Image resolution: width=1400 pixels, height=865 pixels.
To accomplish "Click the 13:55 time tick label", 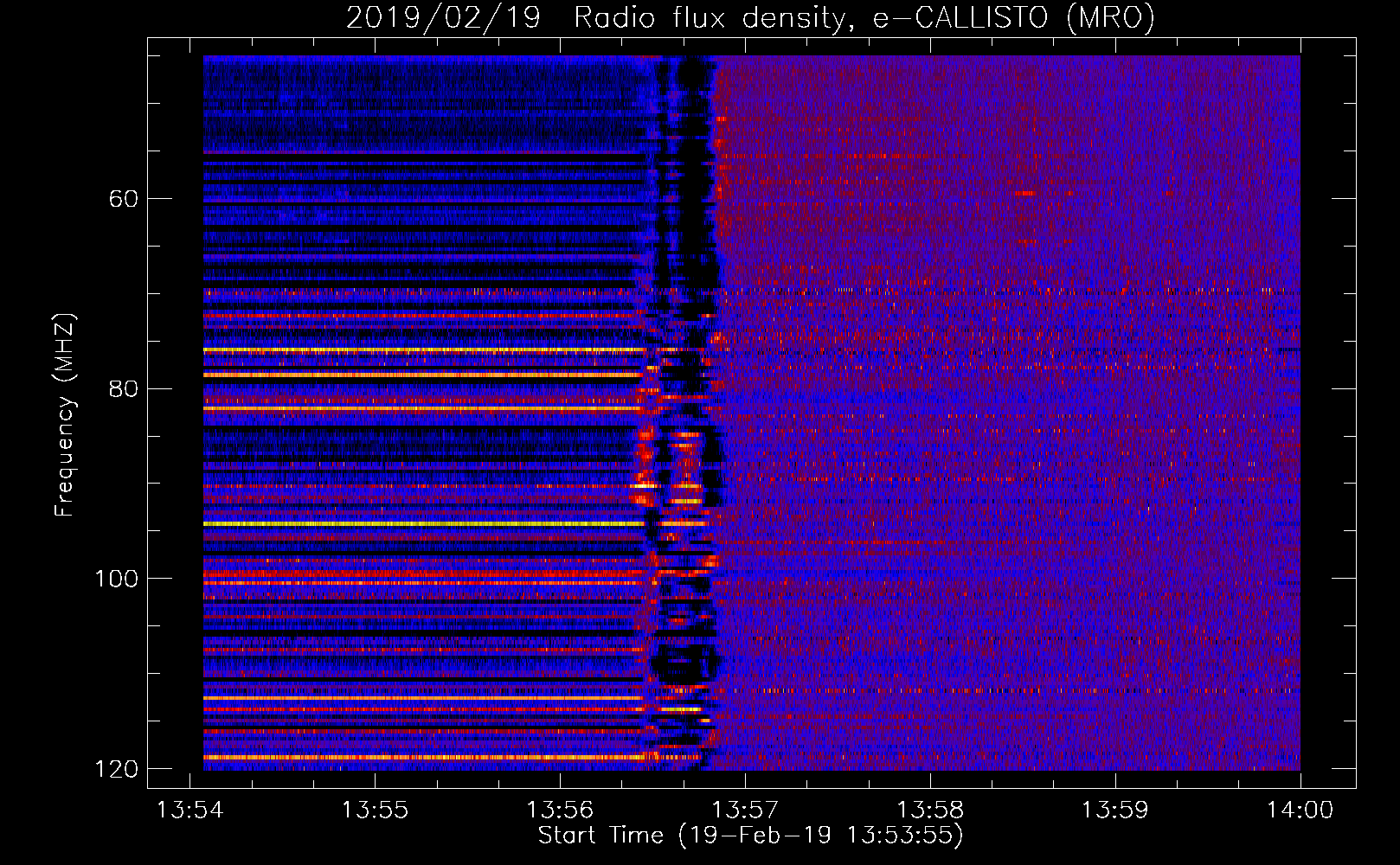I will tap(375, 811).
